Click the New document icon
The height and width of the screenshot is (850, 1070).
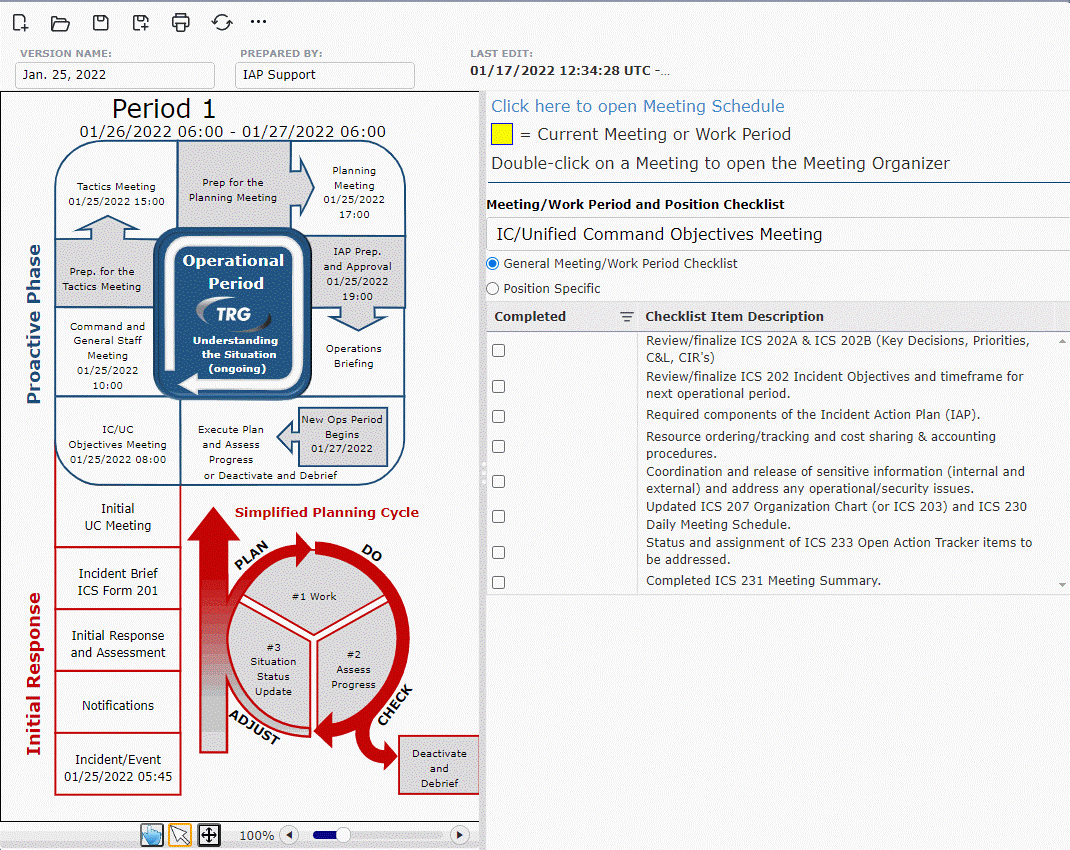coord(20,22)
